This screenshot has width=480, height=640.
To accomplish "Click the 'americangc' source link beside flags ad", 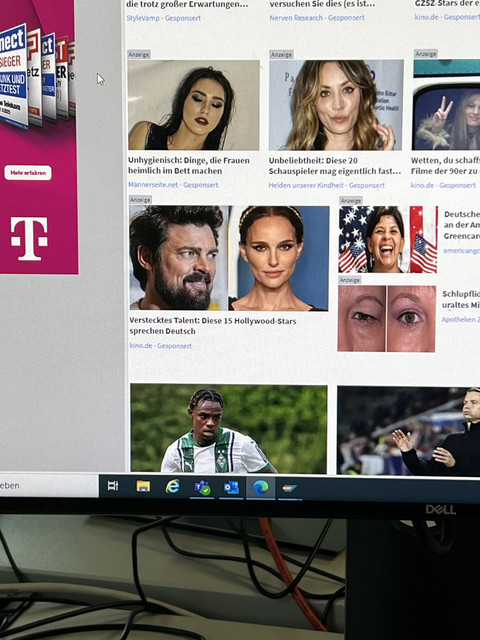I will coord(461,251).
